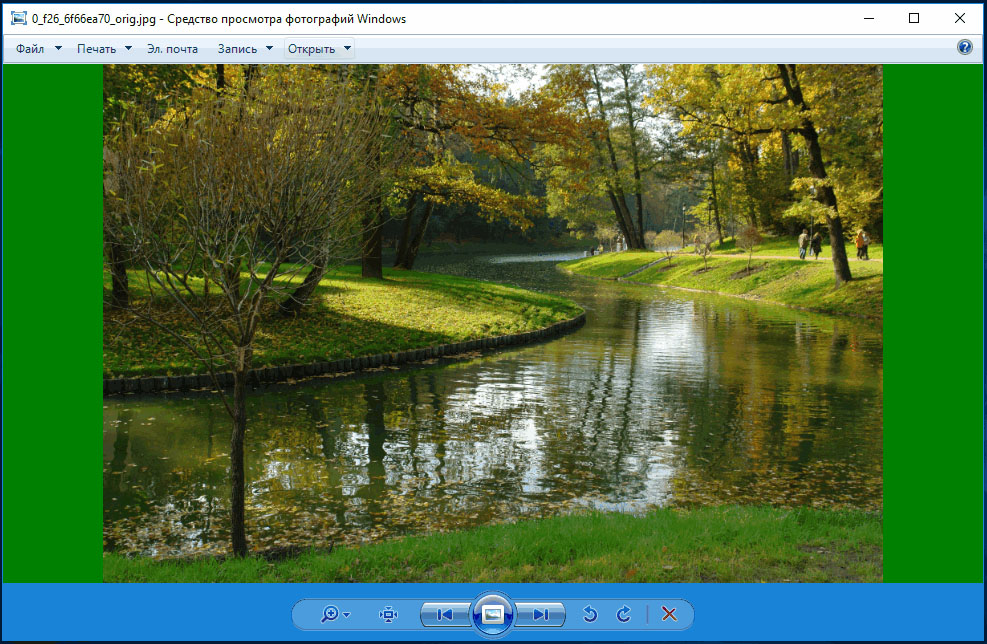Start the slideshow with the center button
This screenshot has height=644, width=987.
(493, 614)
